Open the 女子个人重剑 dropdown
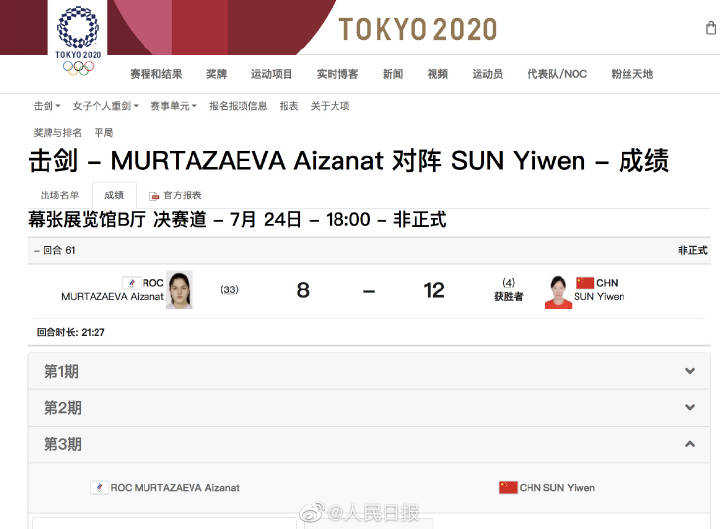The image size is (720, 529). pos(107,106)
